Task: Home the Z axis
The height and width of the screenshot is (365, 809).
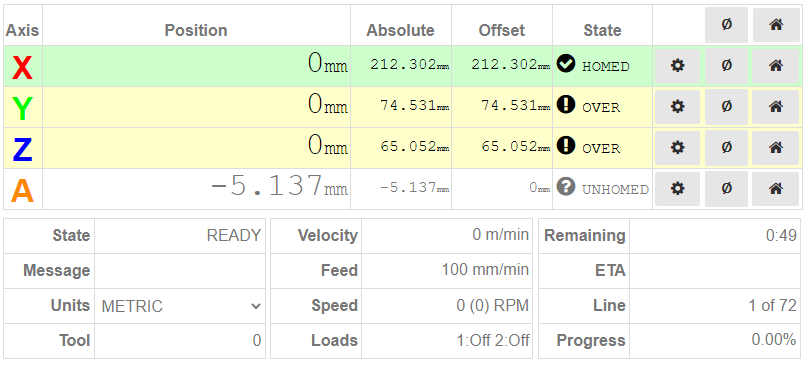Action: [x=776, y=148]
